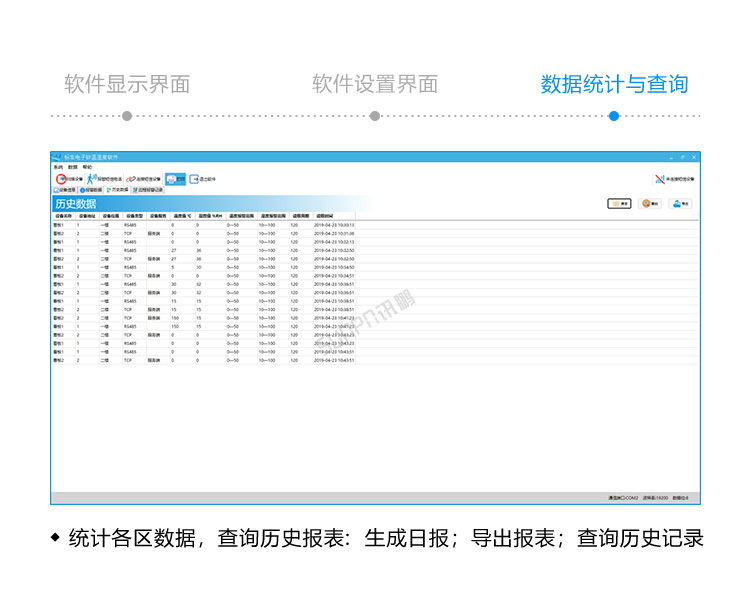Switch to the remote alarm record tab
This screenshot has width=750, height=595.
pos(146,189)
